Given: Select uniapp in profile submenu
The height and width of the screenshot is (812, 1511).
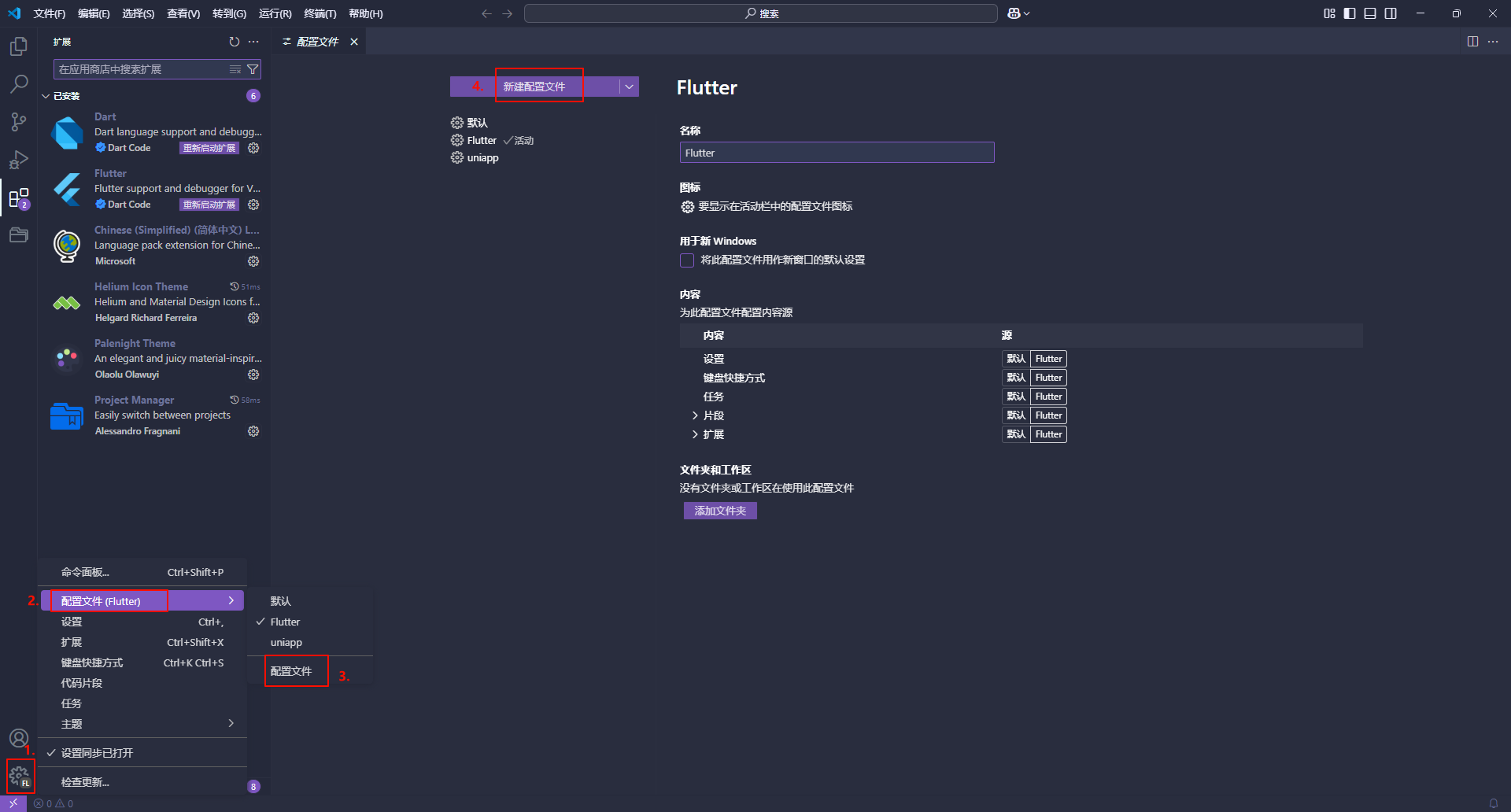Looking at the screenshot, I should pos(286,642).
